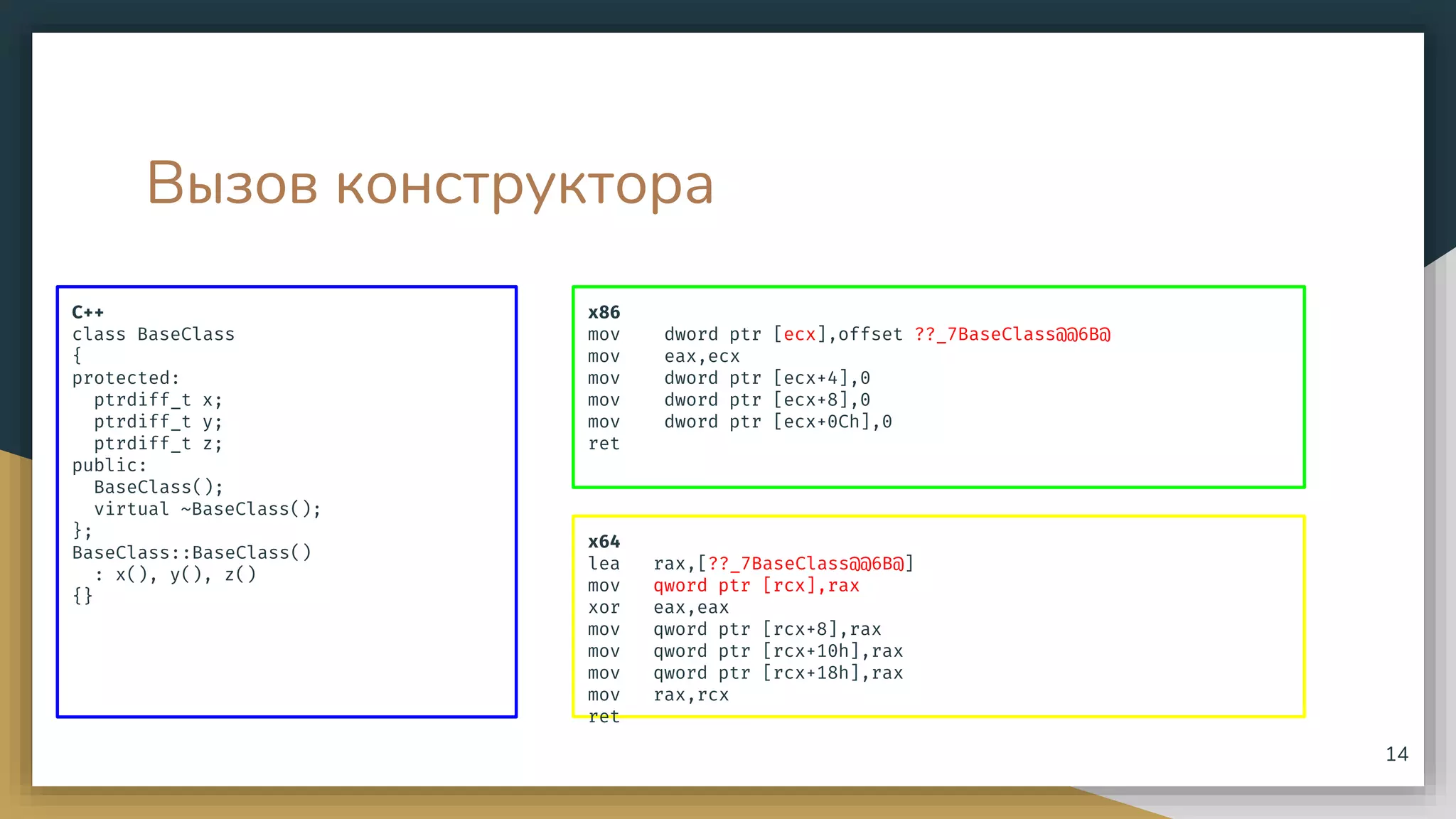The height and width of the screenshot is (819, 1456).
Task: Click the red "??_7BaseClass@@6B@" symbol in the x86 listing
Action: [x=1012, y=334]
